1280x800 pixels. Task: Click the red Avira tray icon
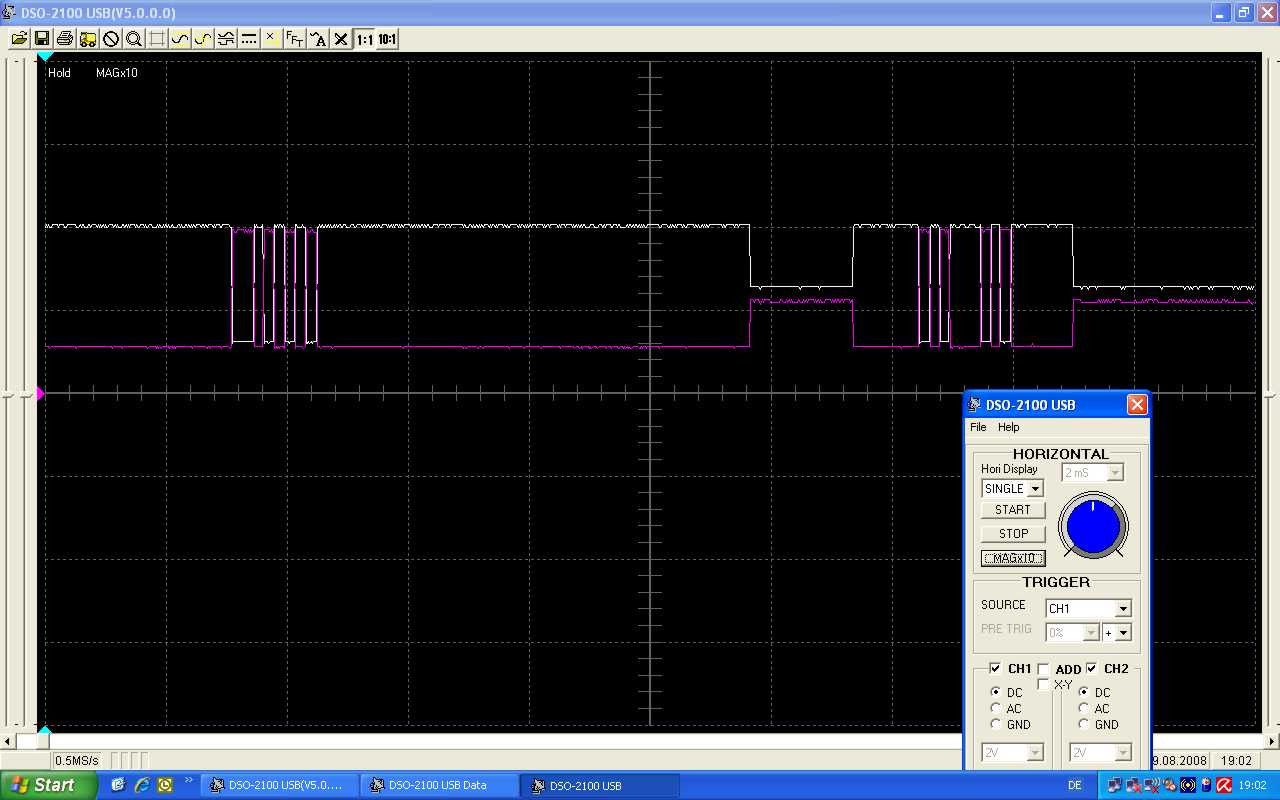click(x=1223, y=785)
